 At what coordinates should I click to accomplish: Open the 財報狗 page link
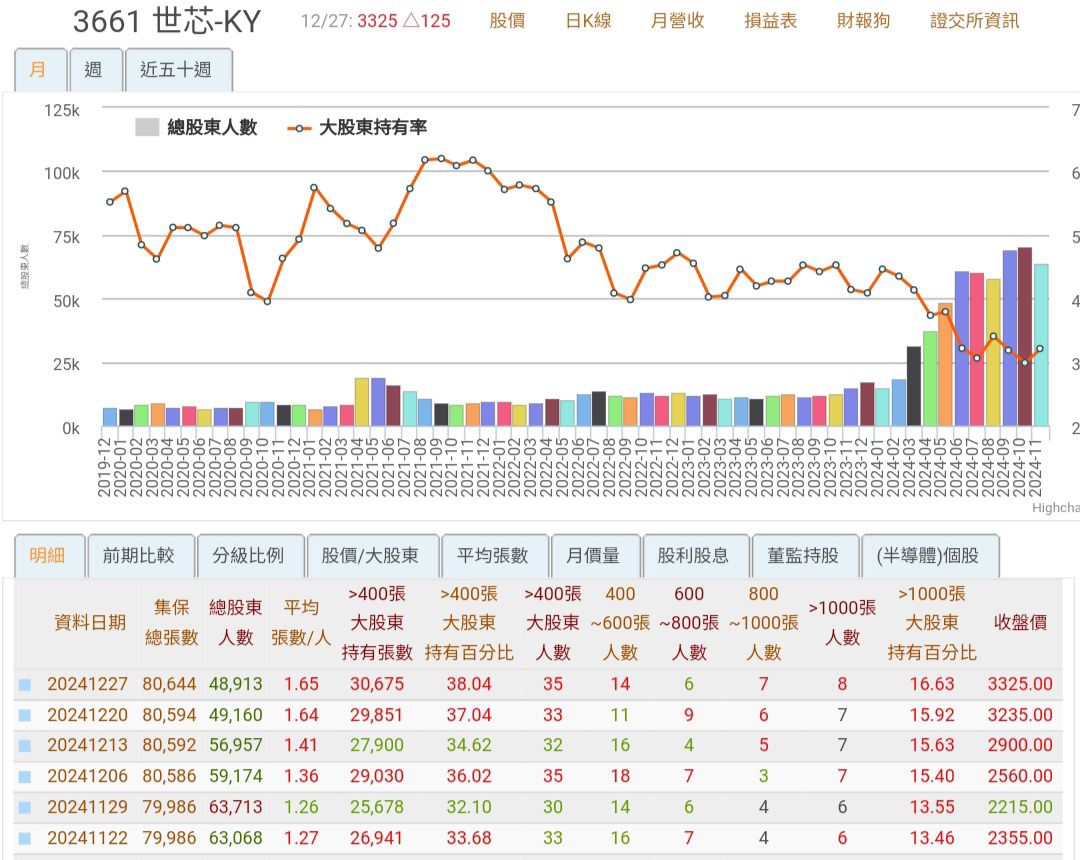(862, 20)
